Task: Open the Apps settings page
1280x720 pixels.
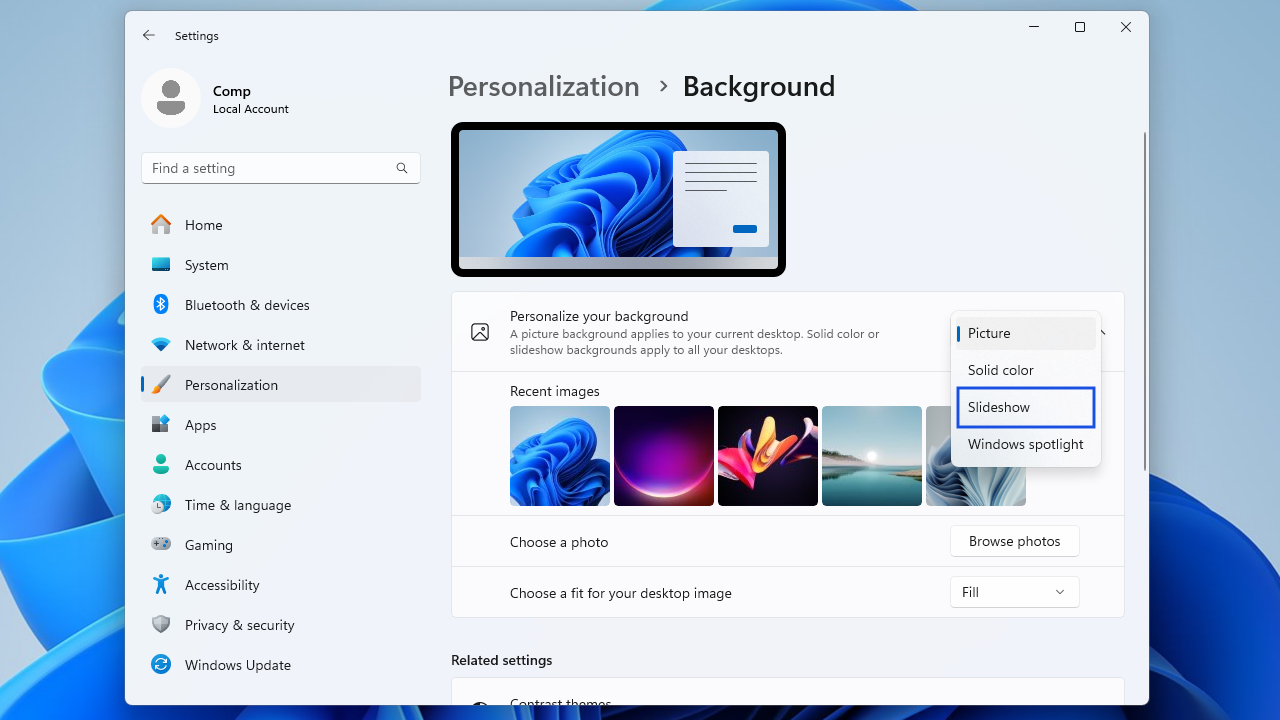Action: click(281, 425)
